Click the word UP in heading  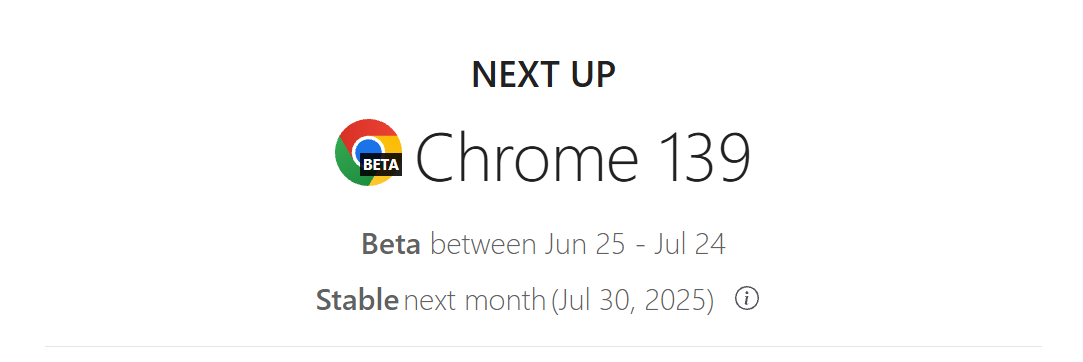pos(594,74)
